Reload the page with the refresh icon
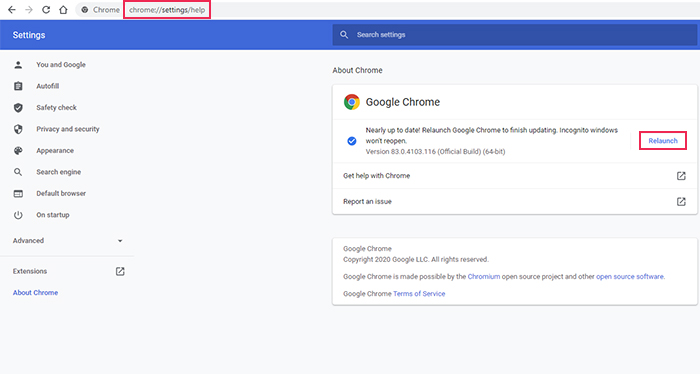Image resolution: width=700 pixels, height=374 pixels. (46, 9)
